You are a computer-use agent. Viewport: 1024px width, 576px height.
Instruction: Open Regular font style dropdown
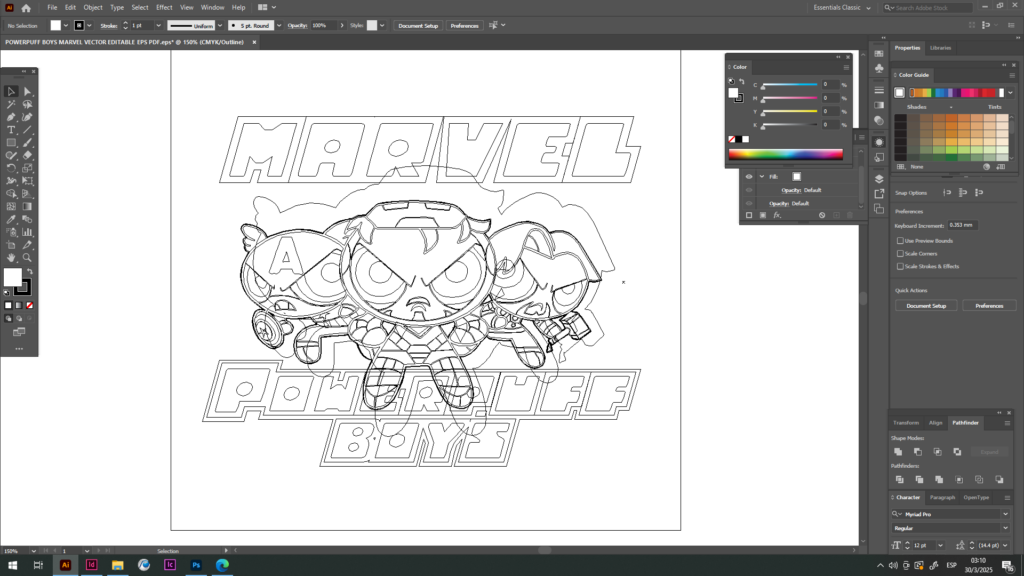point(1005,528)
